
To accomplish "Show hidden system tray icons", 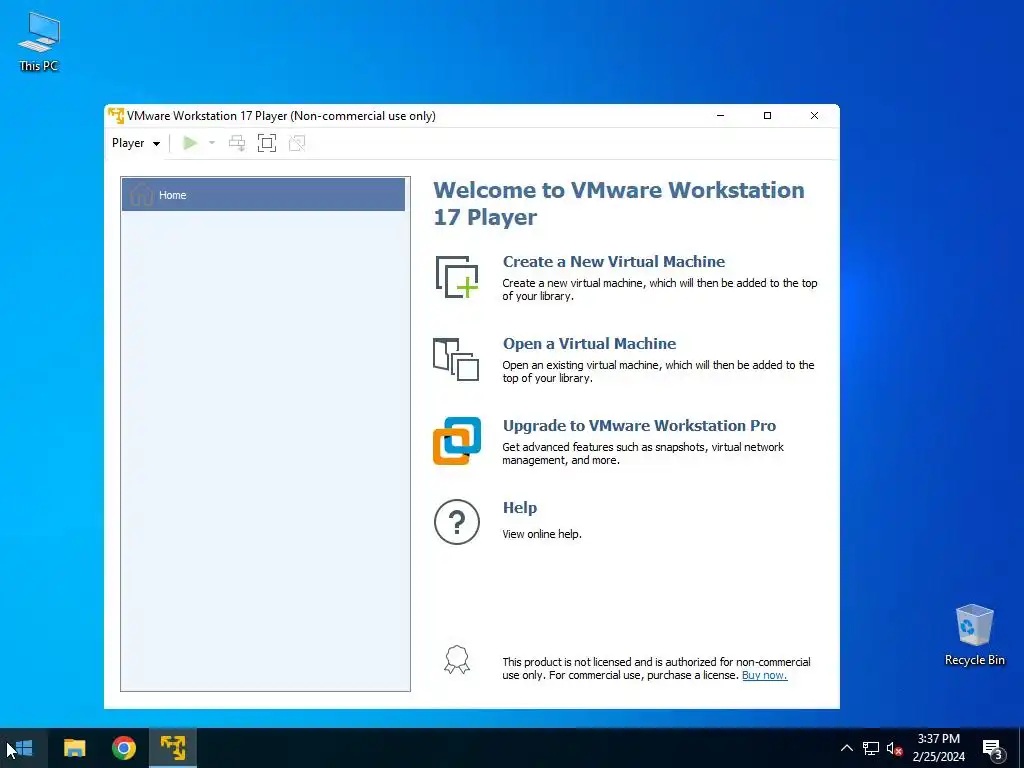I will tap(846, 748).
